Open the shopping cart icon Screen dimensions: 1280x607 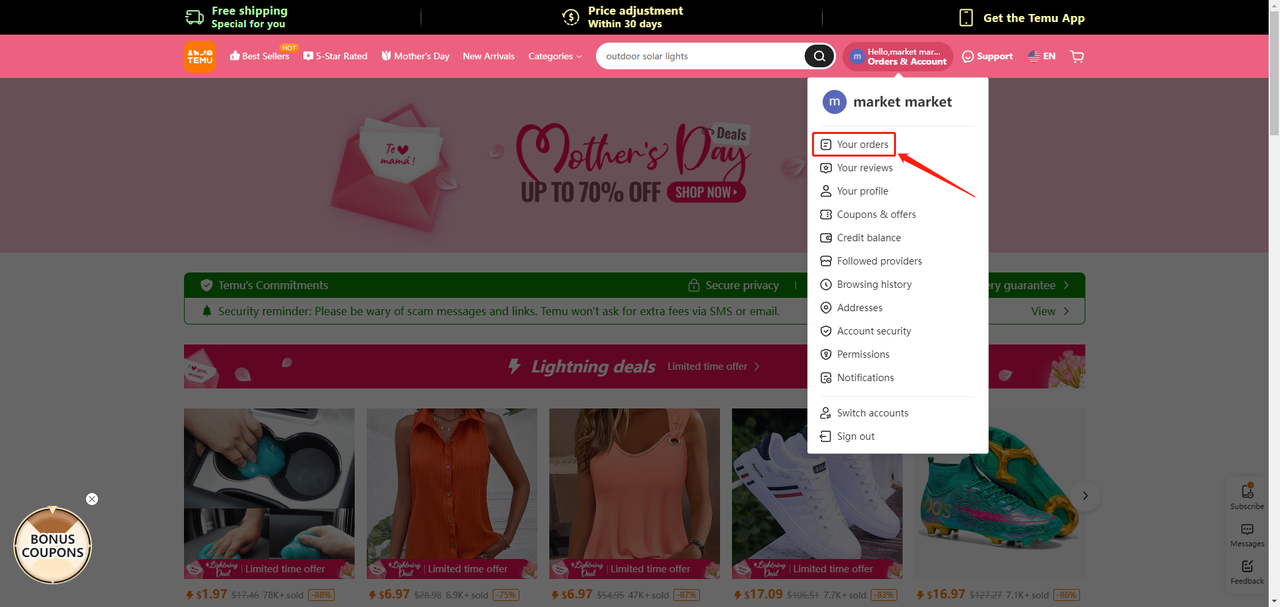click(1077, 56)
